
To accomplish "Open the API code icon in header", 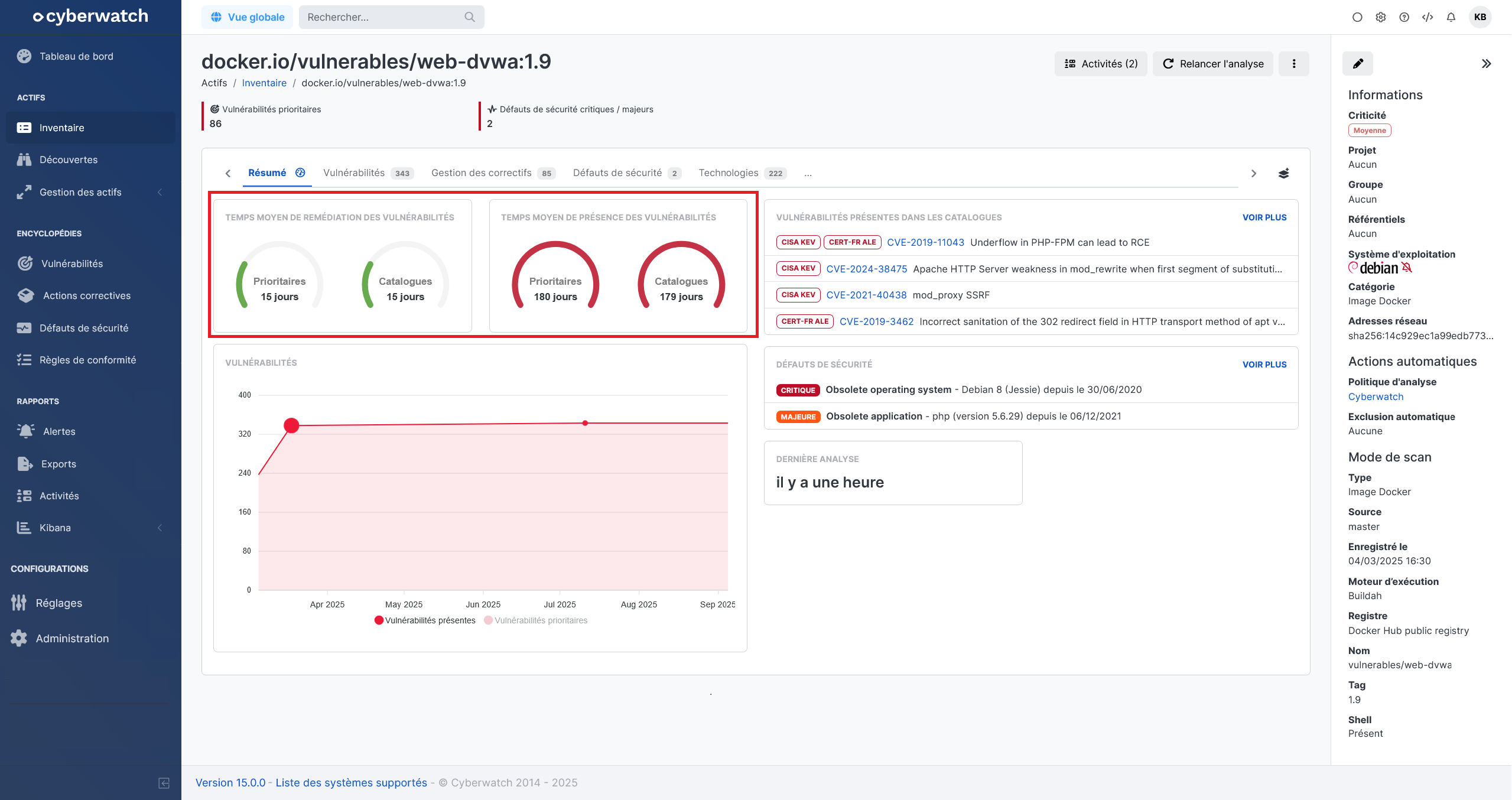I will click(x=1428, y=17).
